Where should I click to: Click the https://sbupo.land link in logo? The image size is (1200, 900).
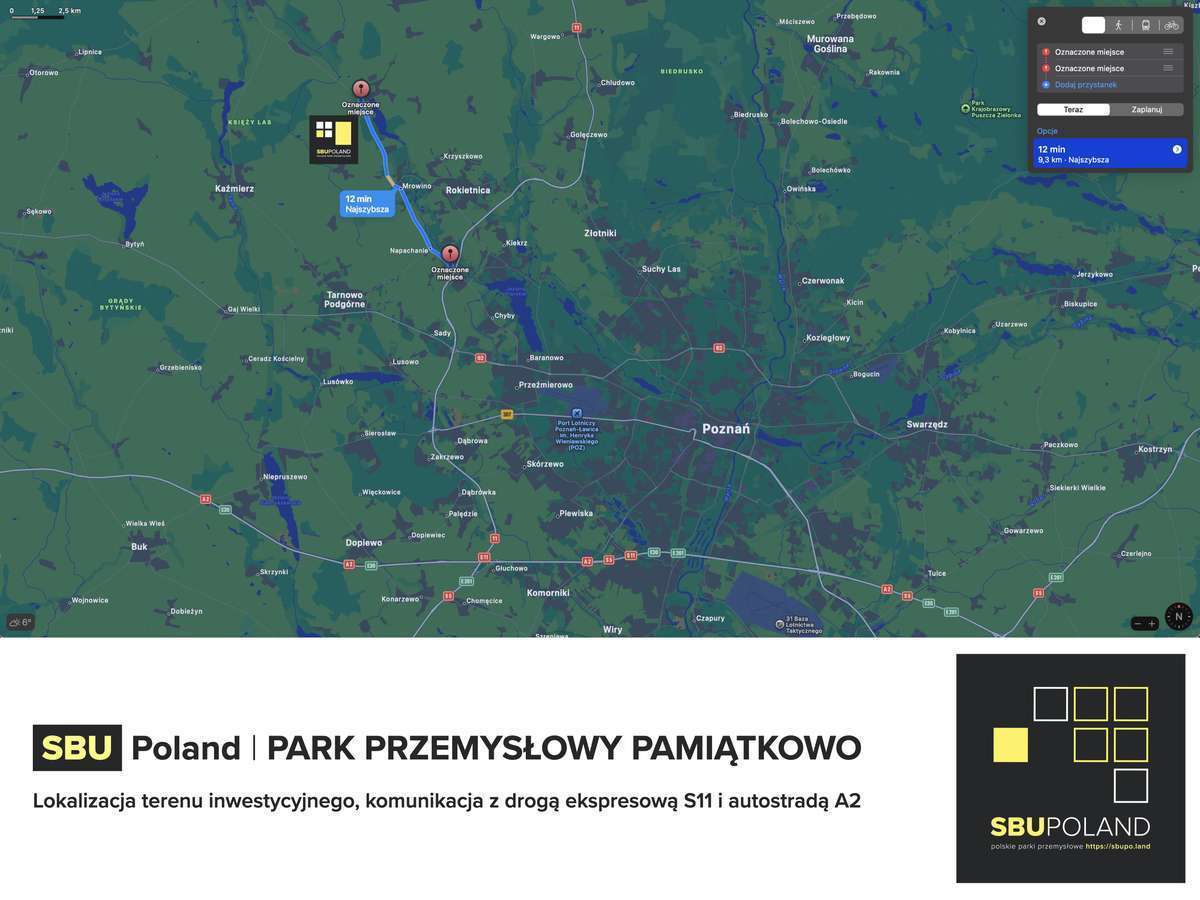click(1118, 846)
